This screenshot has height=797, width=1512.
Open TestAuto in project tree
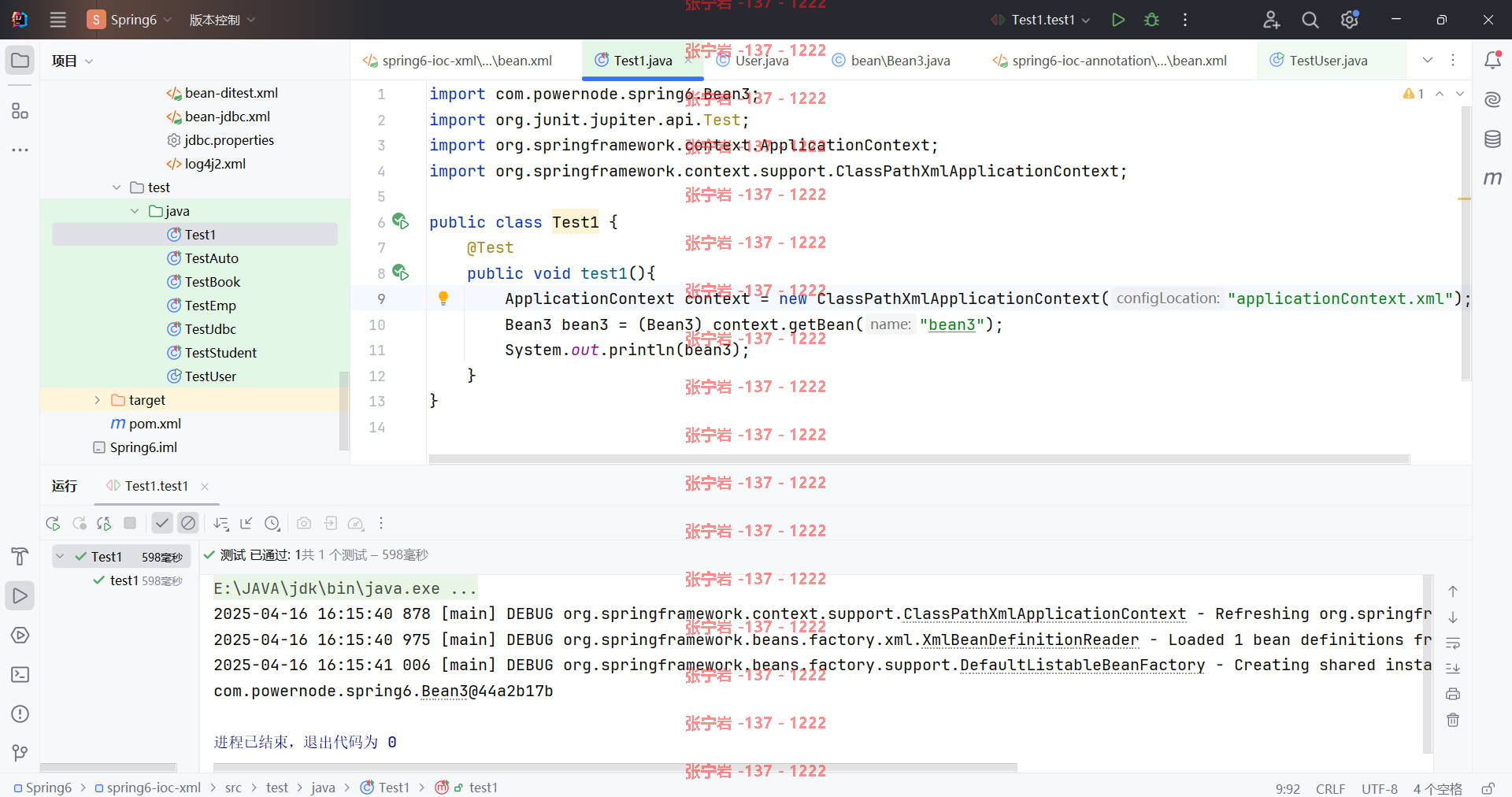tap(203, 258)
